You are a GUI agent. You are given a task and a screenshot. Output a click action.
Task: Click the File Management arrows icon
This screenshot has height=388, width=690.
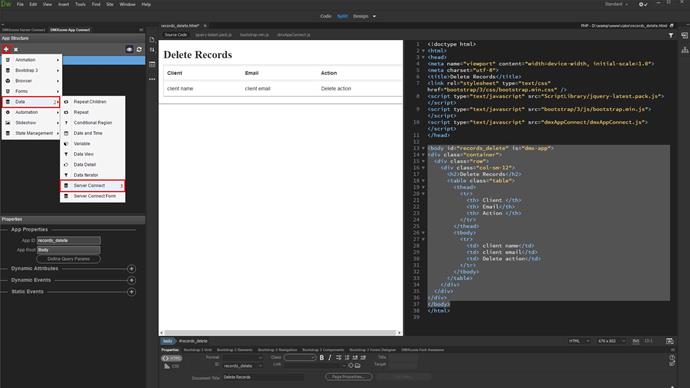click(152, 50)
